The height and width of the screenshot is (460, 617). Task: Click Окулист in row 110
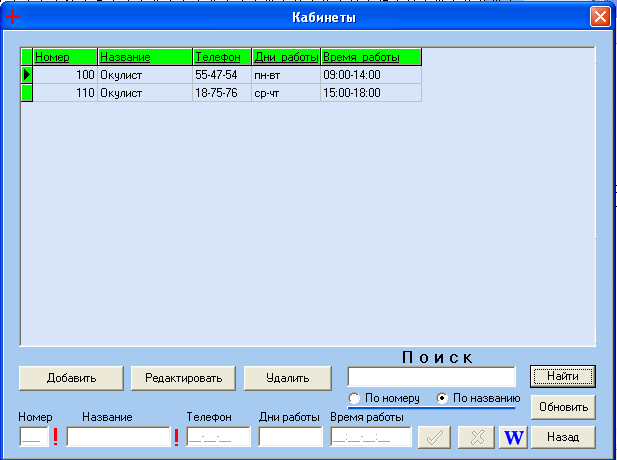[x=145, y=93]
